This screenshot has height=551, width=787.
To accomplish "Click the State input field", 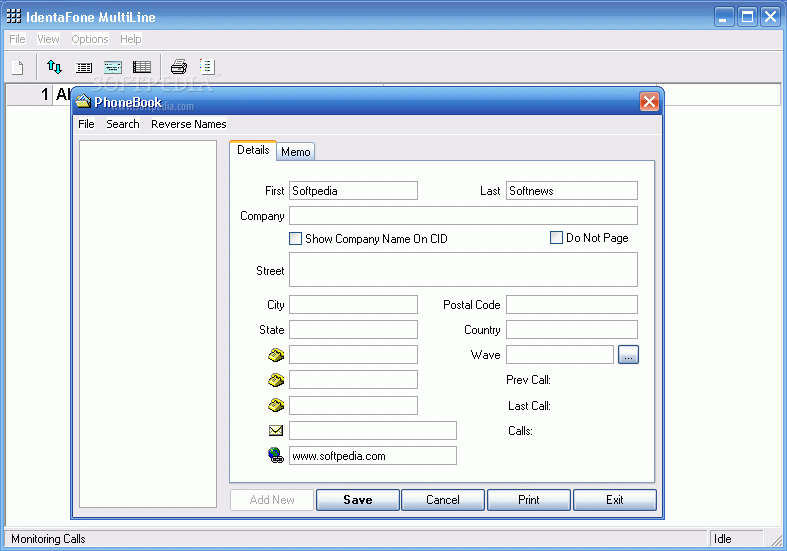I will point(353,330).
